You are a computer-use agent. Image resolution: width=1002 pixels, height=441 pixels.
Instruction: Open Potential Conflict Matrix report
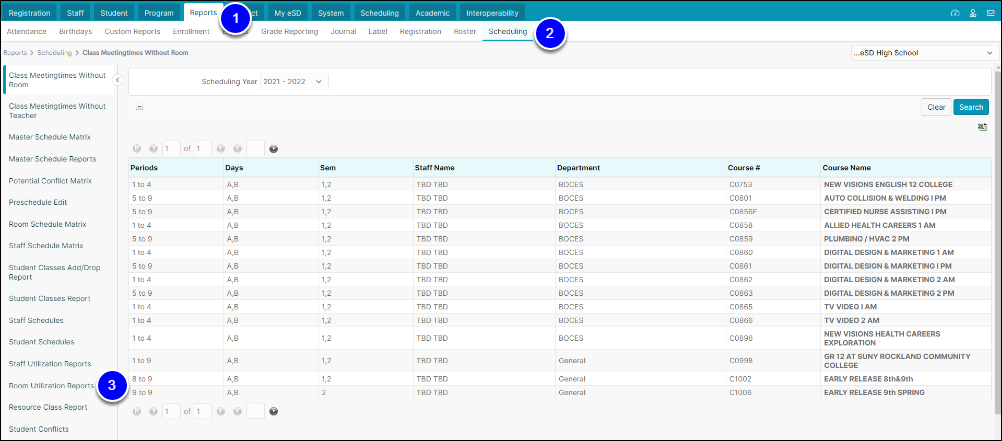(50, 181)
